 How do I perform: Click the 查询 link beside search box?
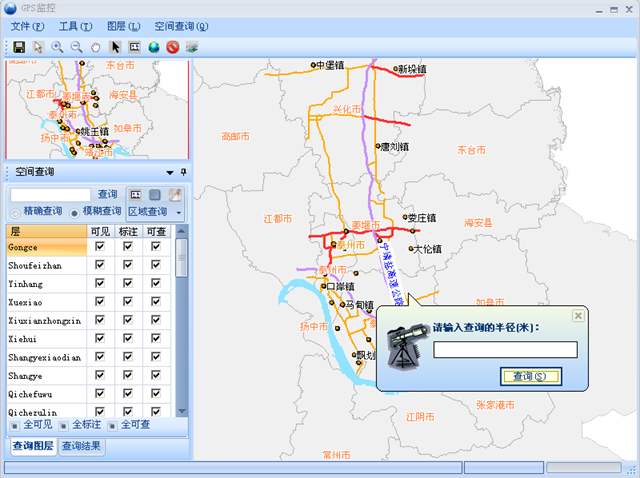(107, 194)
